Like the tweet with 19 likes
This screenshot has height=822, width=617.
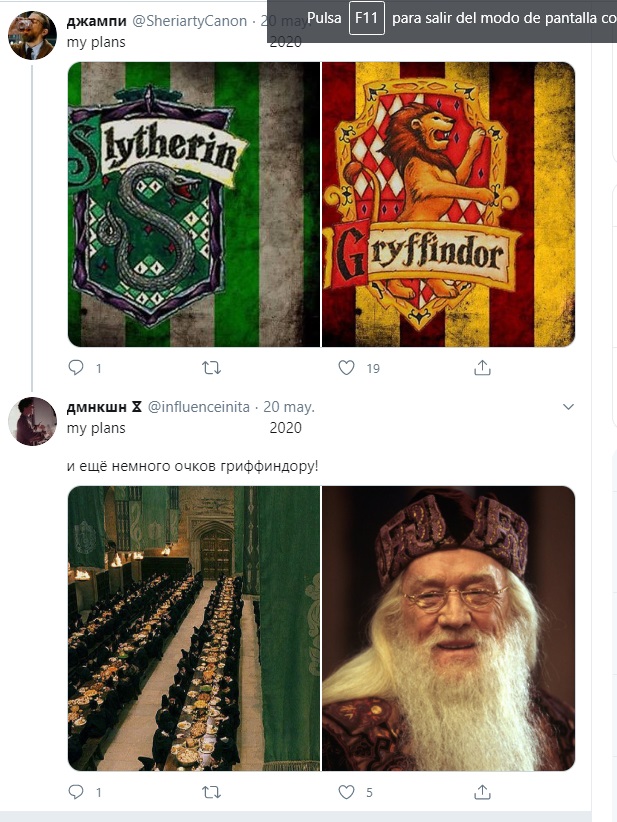(x=347, y=368)
